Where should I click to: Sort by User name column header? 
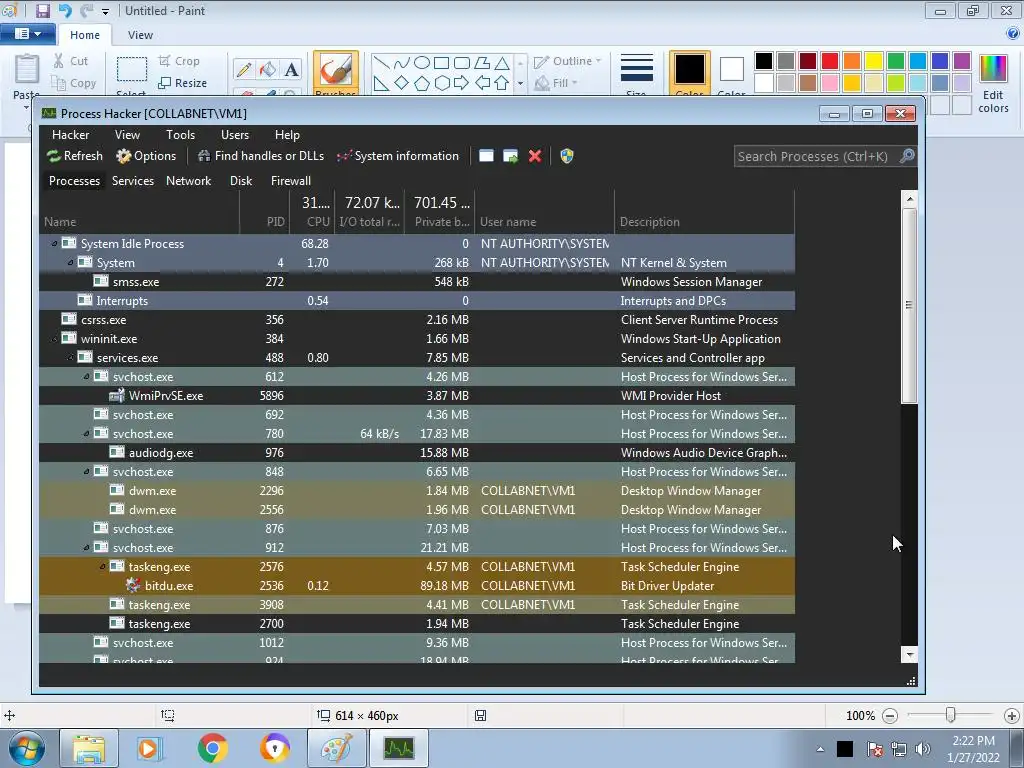pyautogui.click(x=545, y=212)
